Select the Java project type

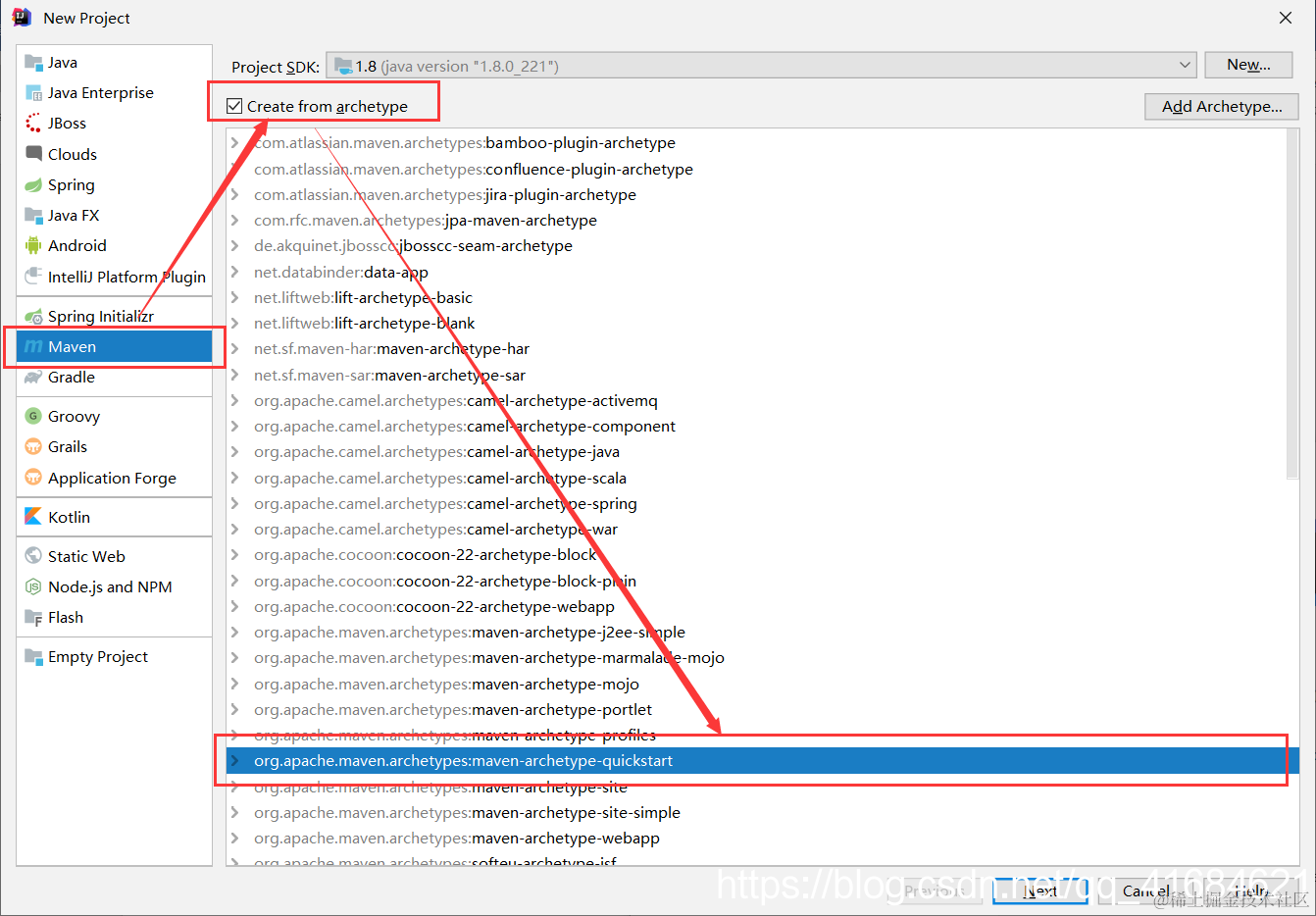click(x=114, y=62)
